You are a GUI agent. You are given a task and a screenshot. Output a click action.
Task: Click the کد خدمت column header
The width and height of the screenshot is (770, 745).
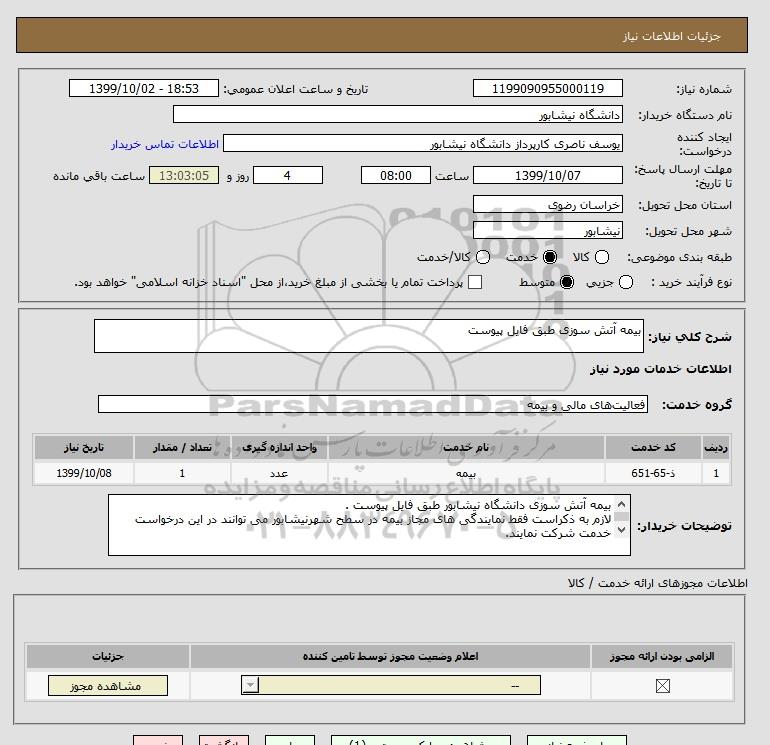653,447
